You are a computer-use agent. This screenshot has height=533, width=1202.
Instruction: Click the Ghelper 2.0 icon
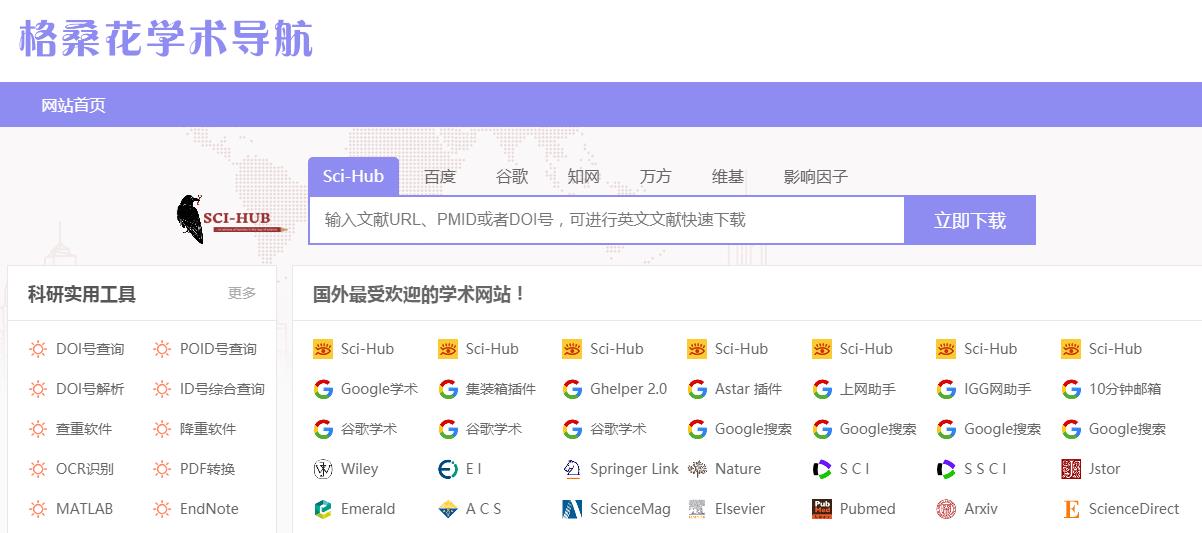tap(572, 389)
